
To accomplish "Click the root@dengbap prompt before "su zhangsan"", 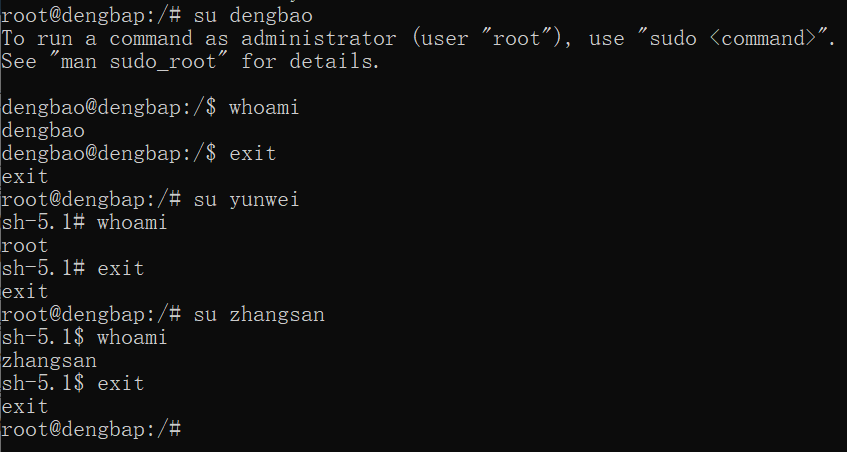I will pos(91,314).
